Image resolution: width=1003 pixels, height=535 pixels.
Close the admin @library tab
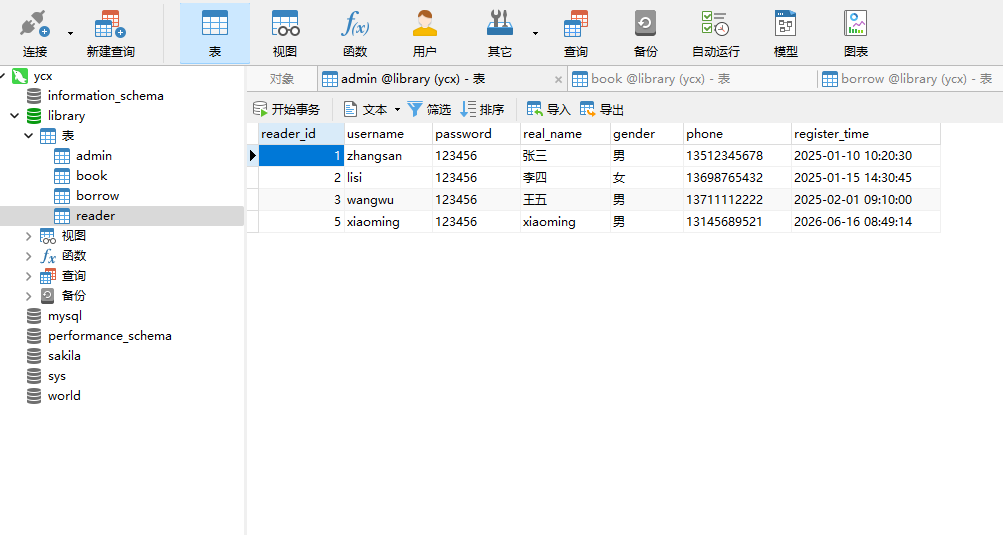pyautogui.click(x=558, y=79)
